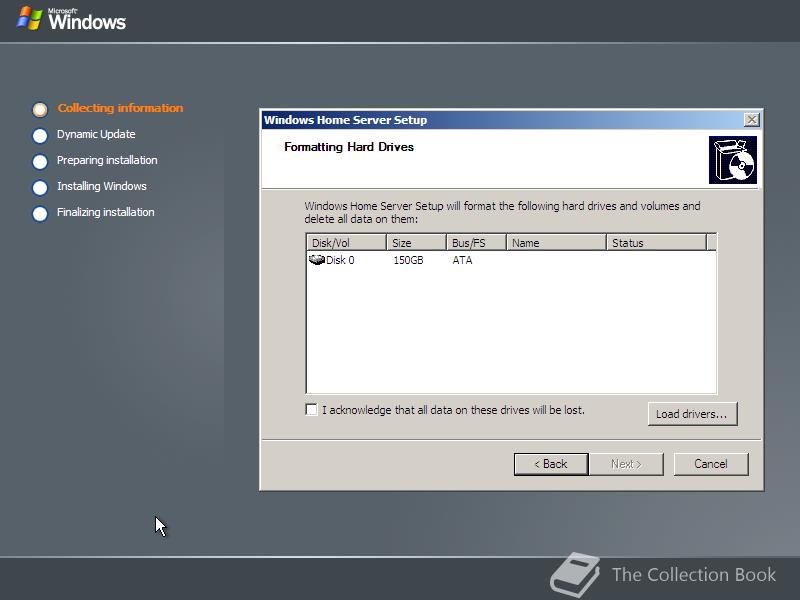Image resolution: width=800 pixels, height=600 pixels.
Task: Click the Windows Home Server Setup title bar
Action: point(503,120)
